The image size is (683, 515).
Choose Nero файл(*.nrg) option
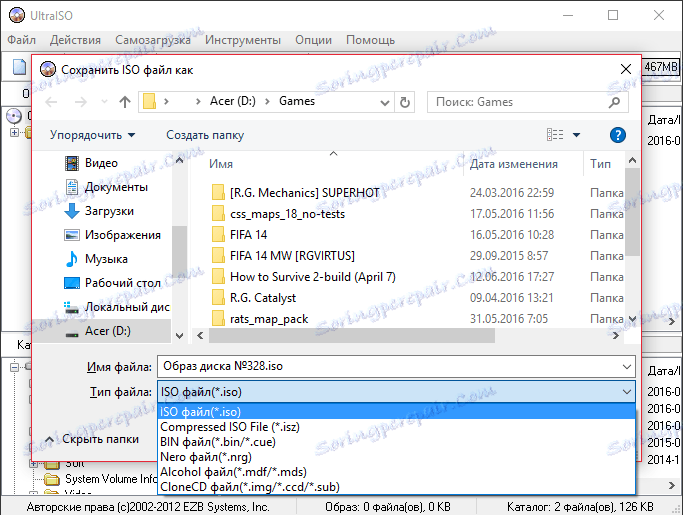click(396, 457)
